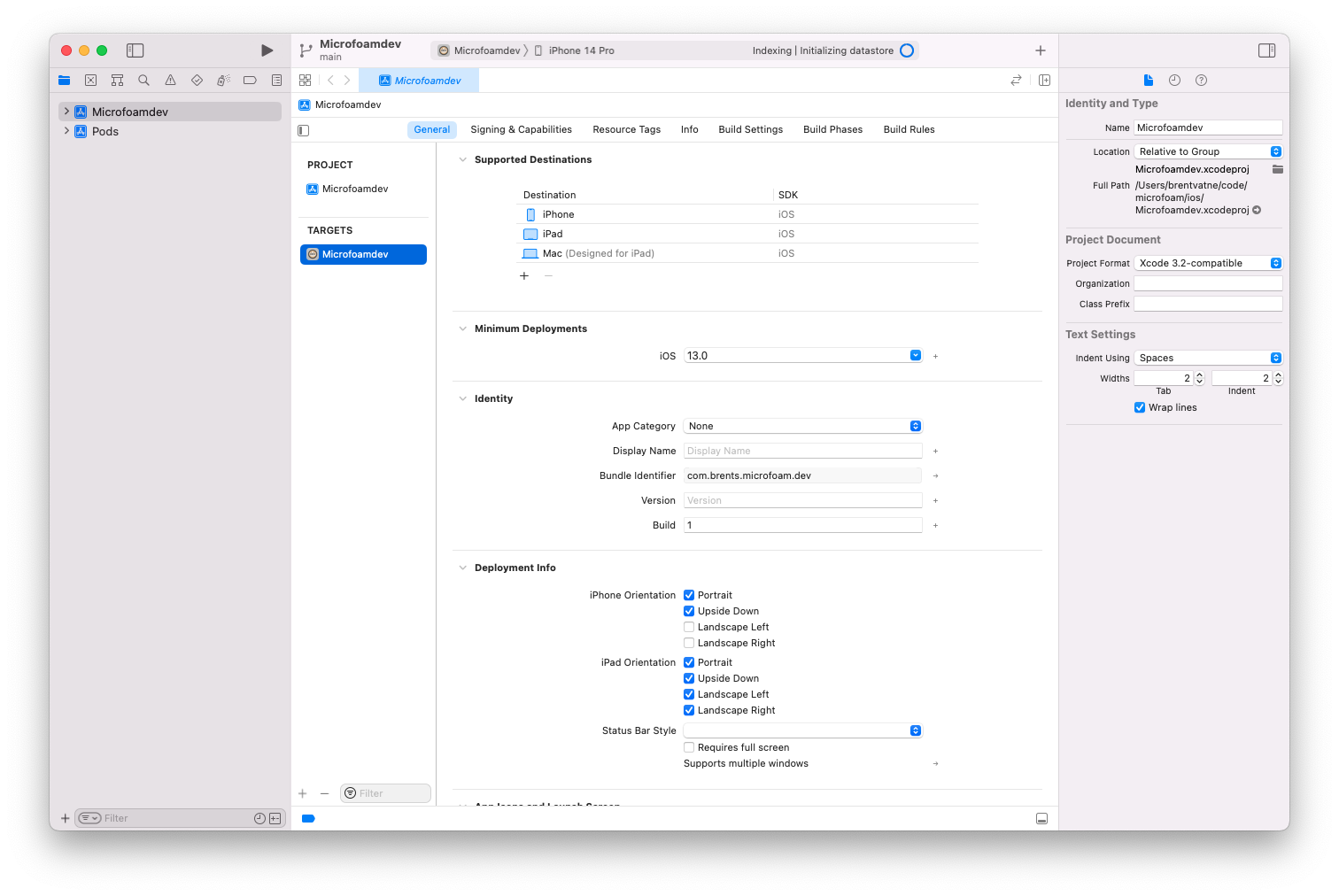Uncheck iPad Landscape Right
Viewport: 1339px width, 896px height.
[689, 710]
